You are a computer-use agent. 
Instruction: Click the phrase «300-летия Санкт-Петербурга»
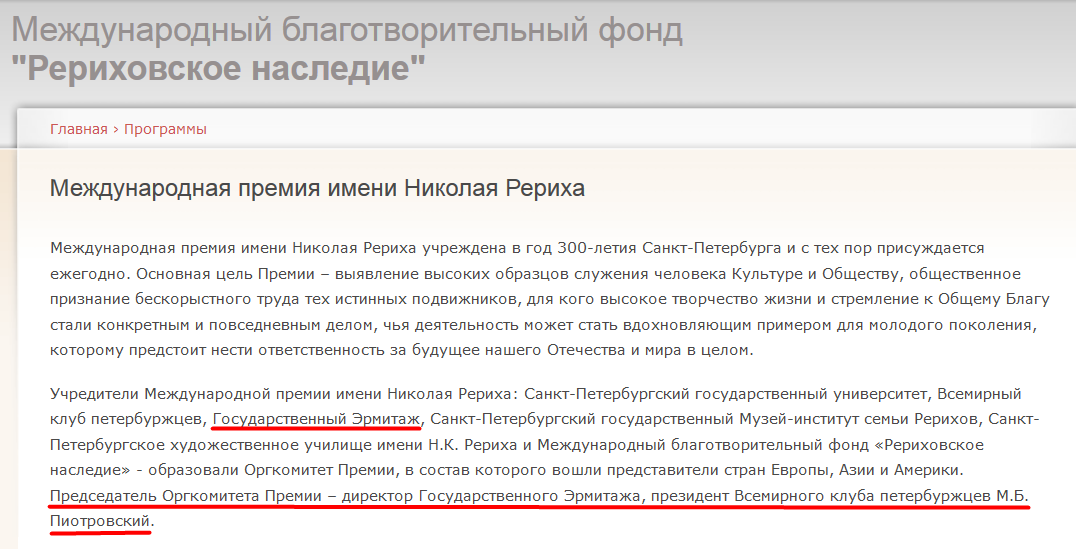(x=669, y=248)
